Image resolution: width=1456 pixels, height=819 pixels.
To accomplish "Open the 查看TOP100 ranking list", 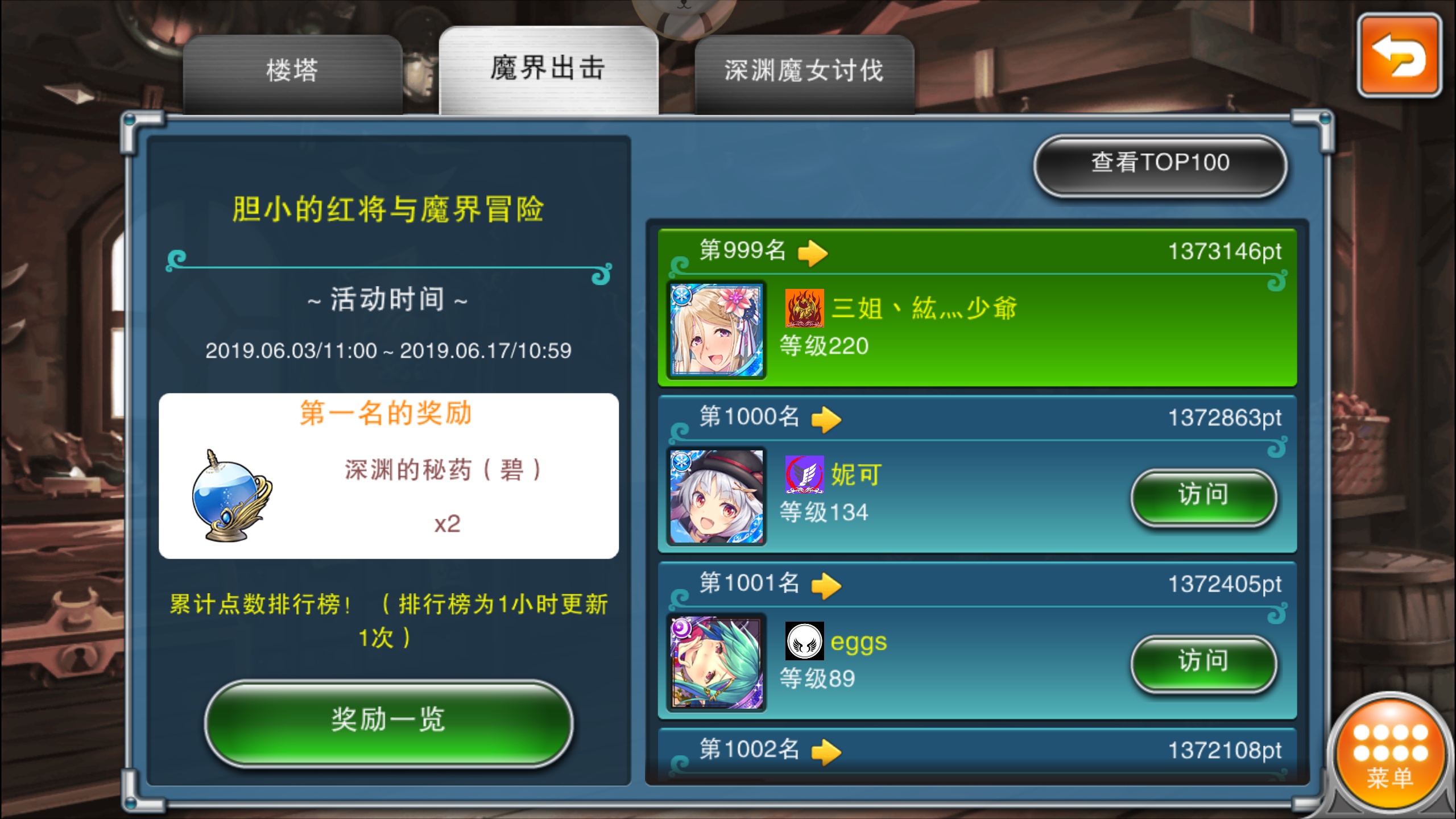I will tap(1160, 164).
